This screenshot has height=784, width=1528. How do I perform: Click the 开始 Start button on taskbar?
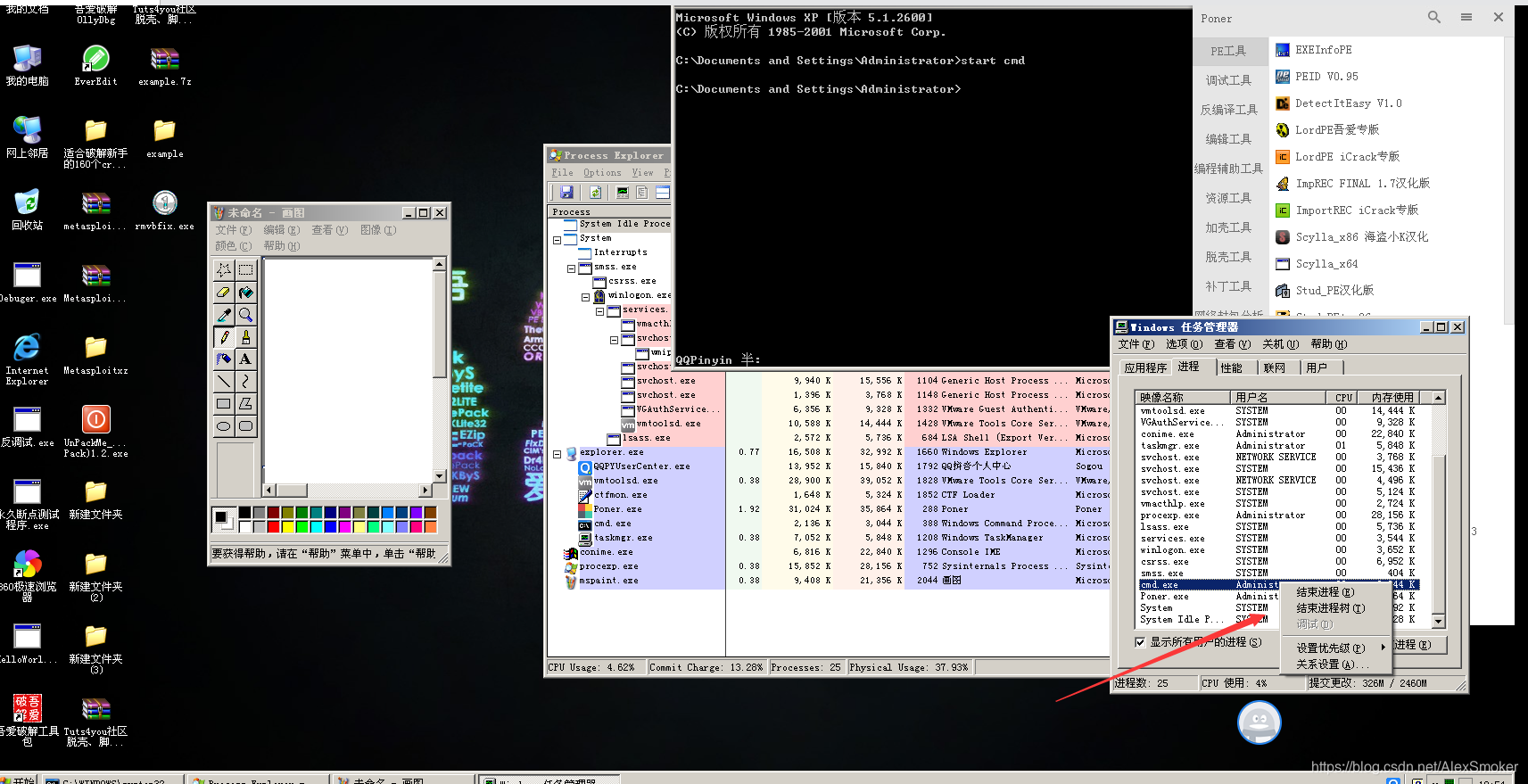(x=19, y=780)
